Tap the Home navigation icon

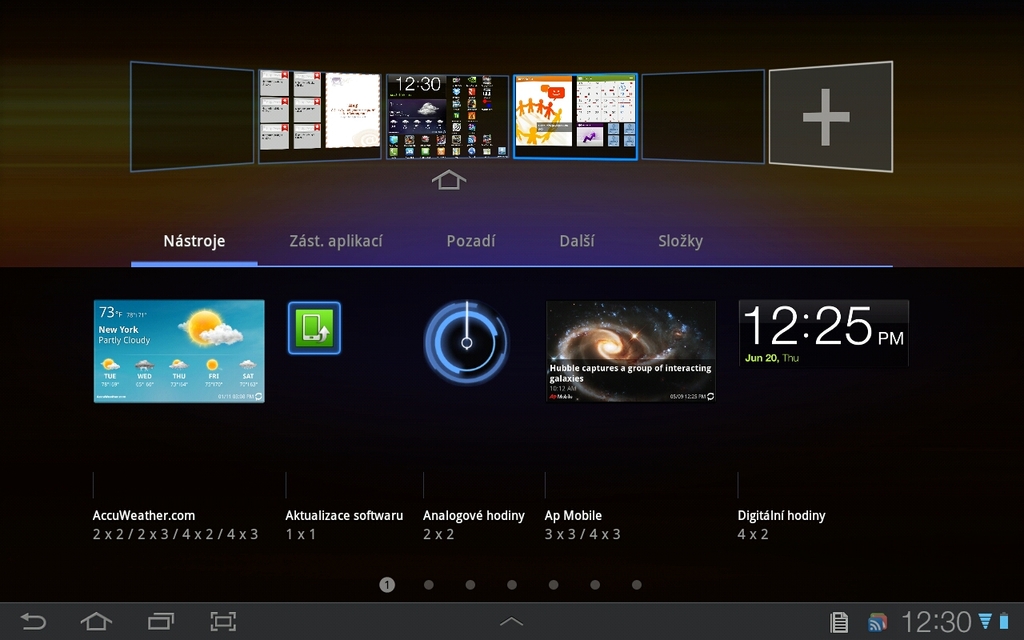coord(96,621)
